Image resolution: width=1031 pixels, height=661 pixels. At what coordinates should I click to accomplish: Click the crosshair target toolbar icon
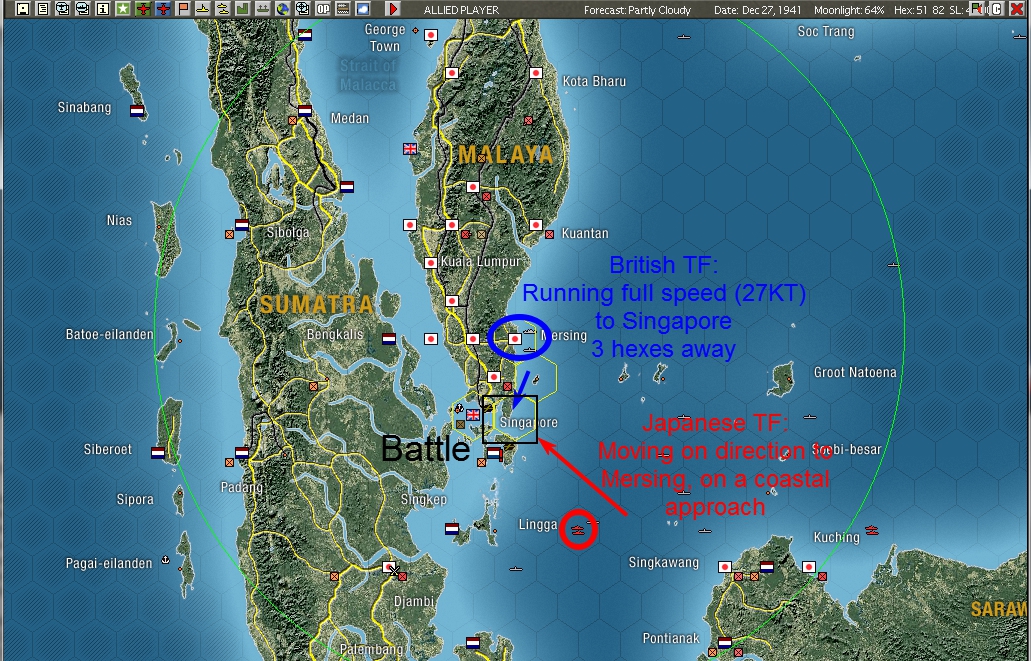[x=302, y=9]
